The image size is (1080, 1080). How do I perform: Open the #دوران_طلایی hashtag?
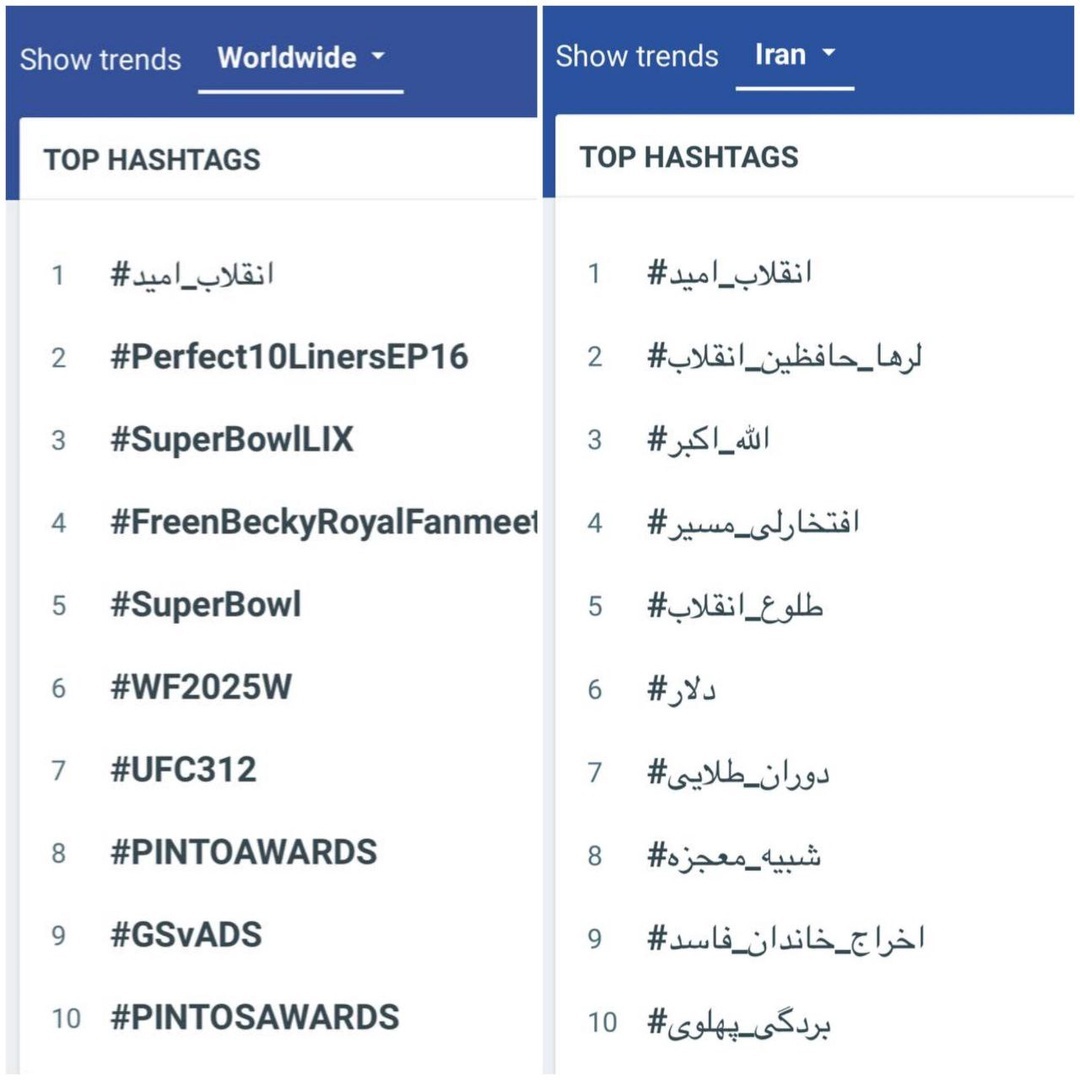(x=738, y=772)
